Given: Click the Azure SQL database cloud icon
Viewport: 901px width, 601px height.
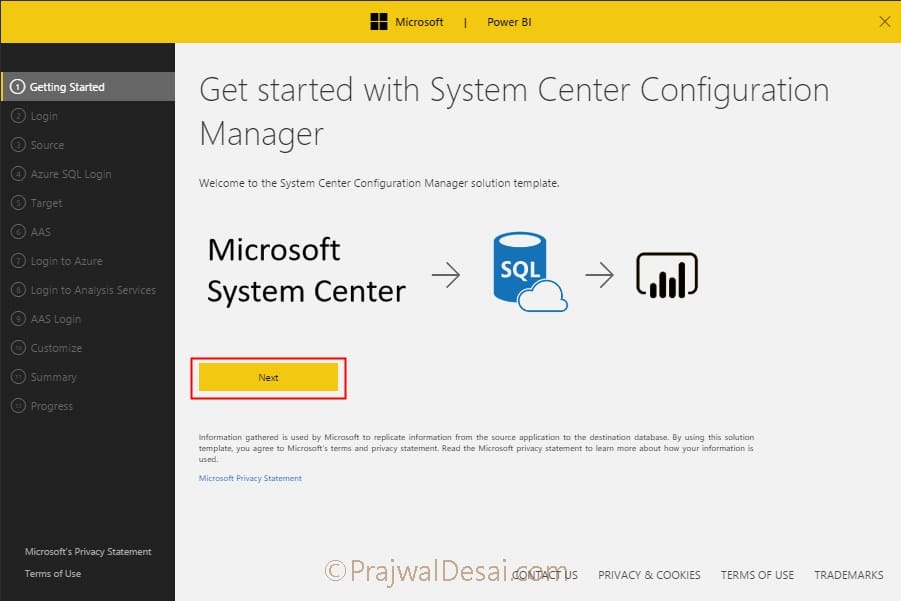Looking at the screenshot, I should pyautogui.click(x=530, y=272).
